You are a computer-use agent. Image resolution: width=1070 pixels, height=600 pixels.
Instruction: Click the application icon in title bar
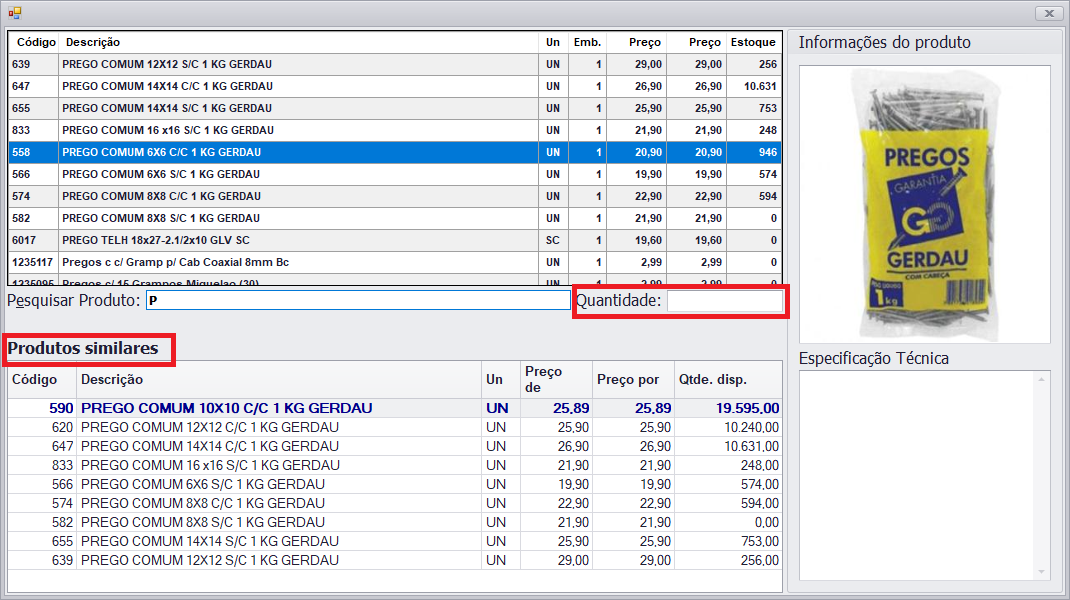tap(14, 12)
